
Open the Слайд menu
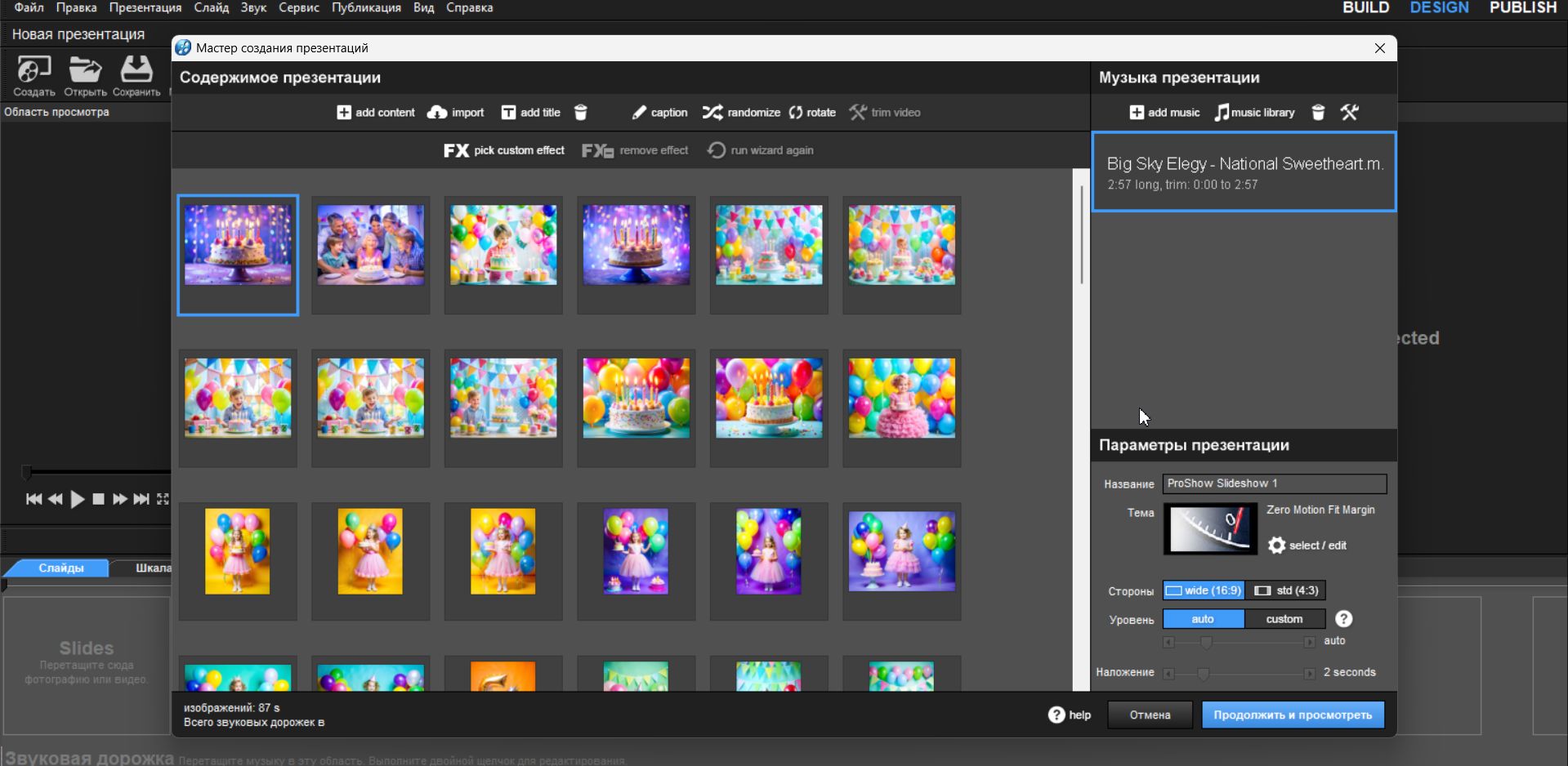(212, 7)
